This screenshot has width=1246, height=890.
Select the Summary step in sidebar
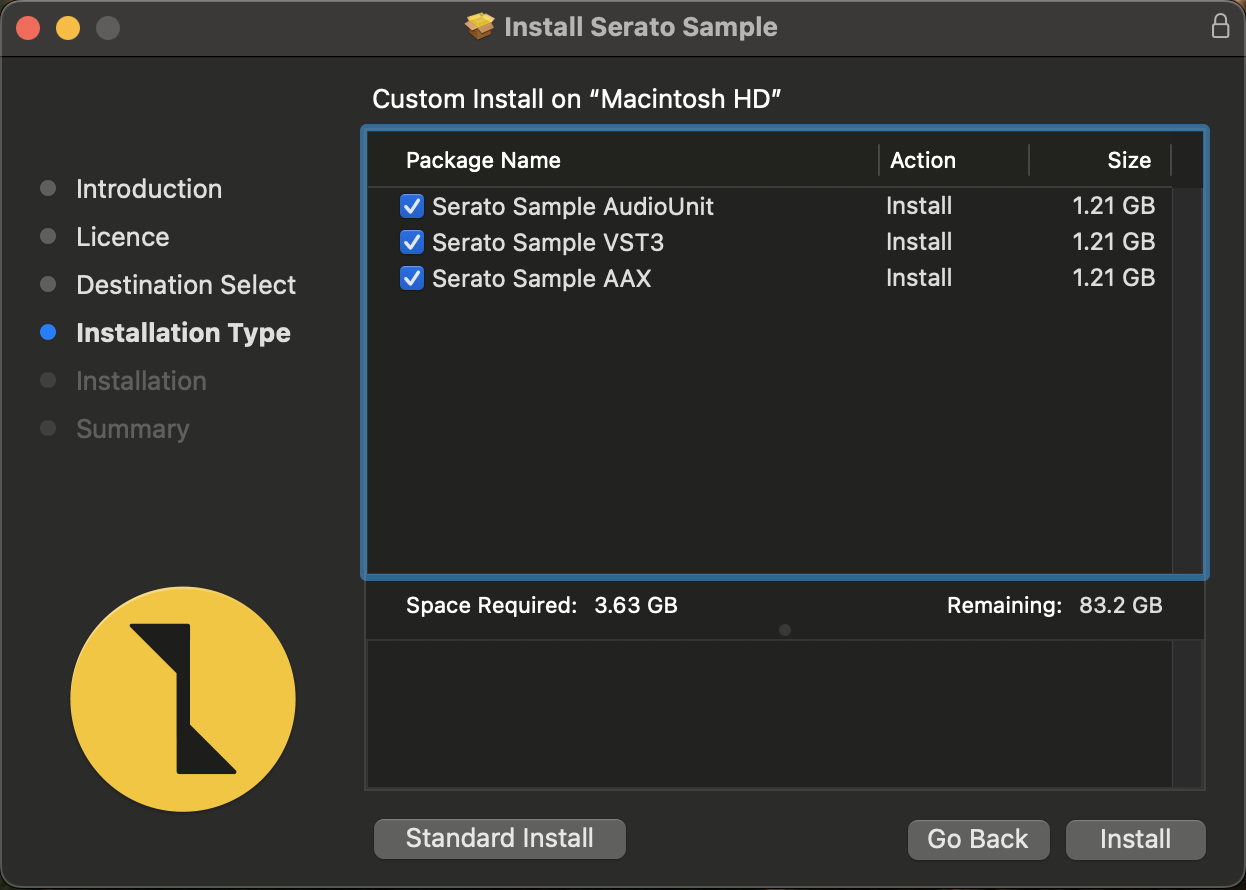(x=132, y=429)
